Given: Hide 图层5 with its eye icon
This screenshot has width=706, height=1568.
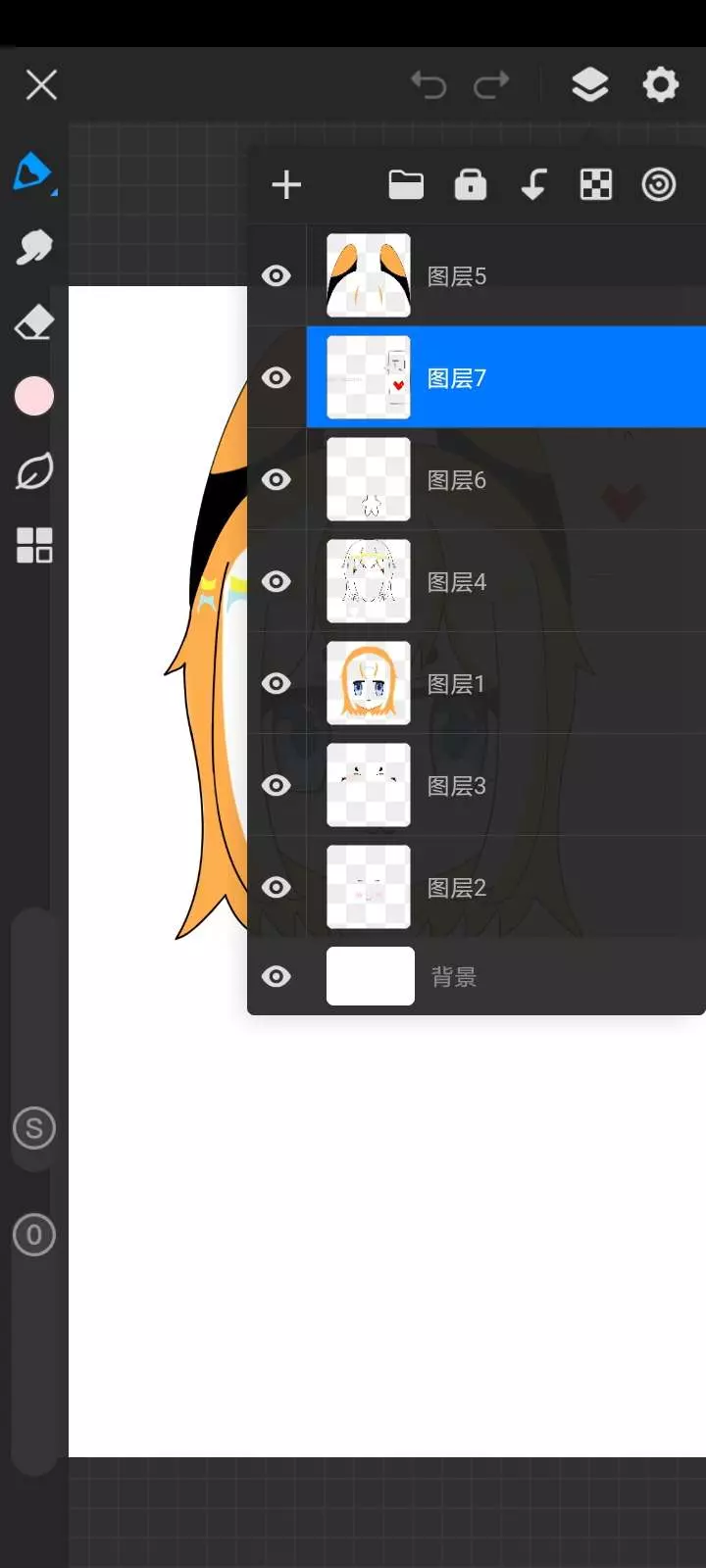Looking at the screenshot, I should pos(277,275).
